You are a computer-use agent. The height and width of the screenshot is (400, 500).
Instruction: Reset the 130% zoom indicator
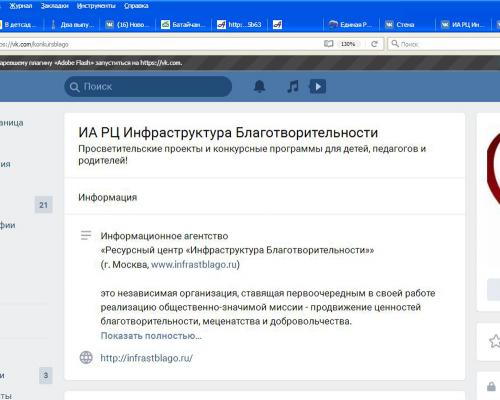pos(348,44)
